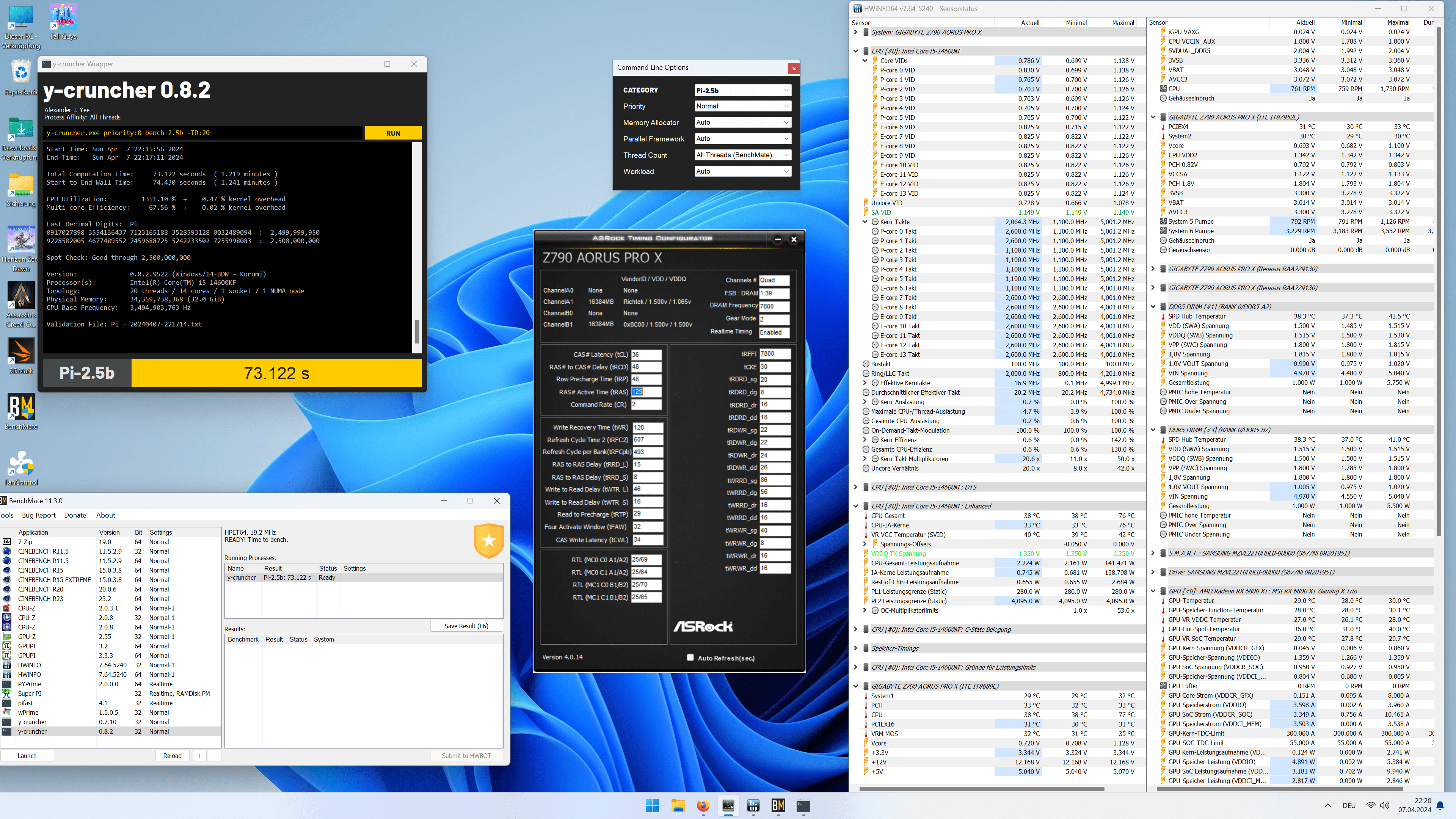Click the Launch button in BenchMate

(27, 756)
